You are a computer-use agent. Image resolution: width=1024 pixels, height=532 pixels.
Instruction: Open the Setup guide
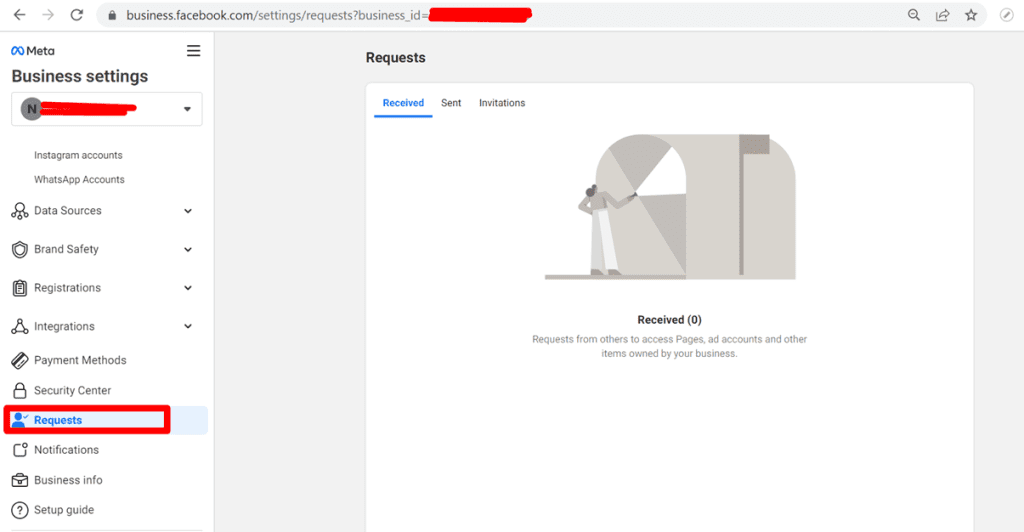64,510
